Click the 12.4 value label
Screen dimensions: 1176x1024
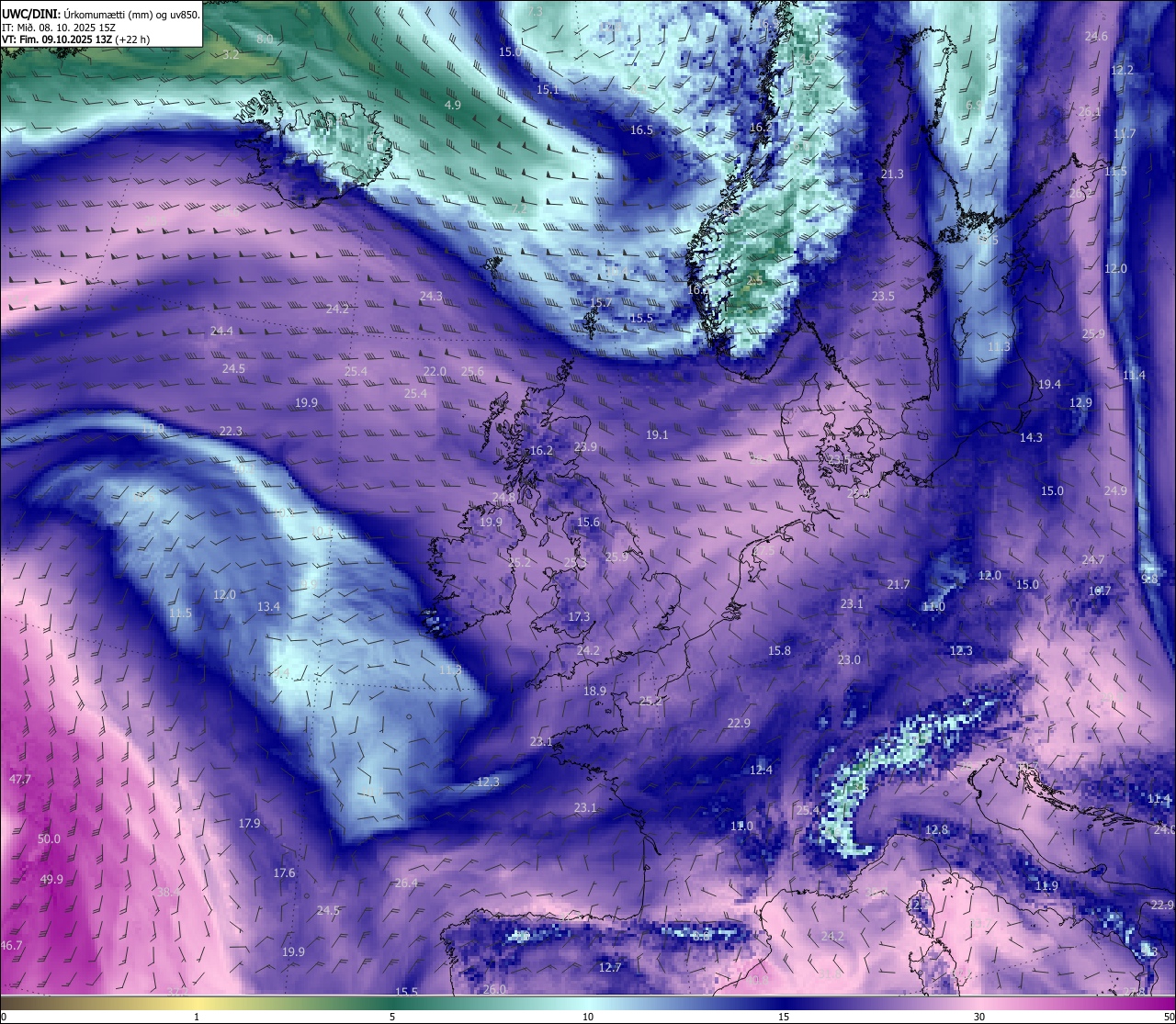click(761, 771)
